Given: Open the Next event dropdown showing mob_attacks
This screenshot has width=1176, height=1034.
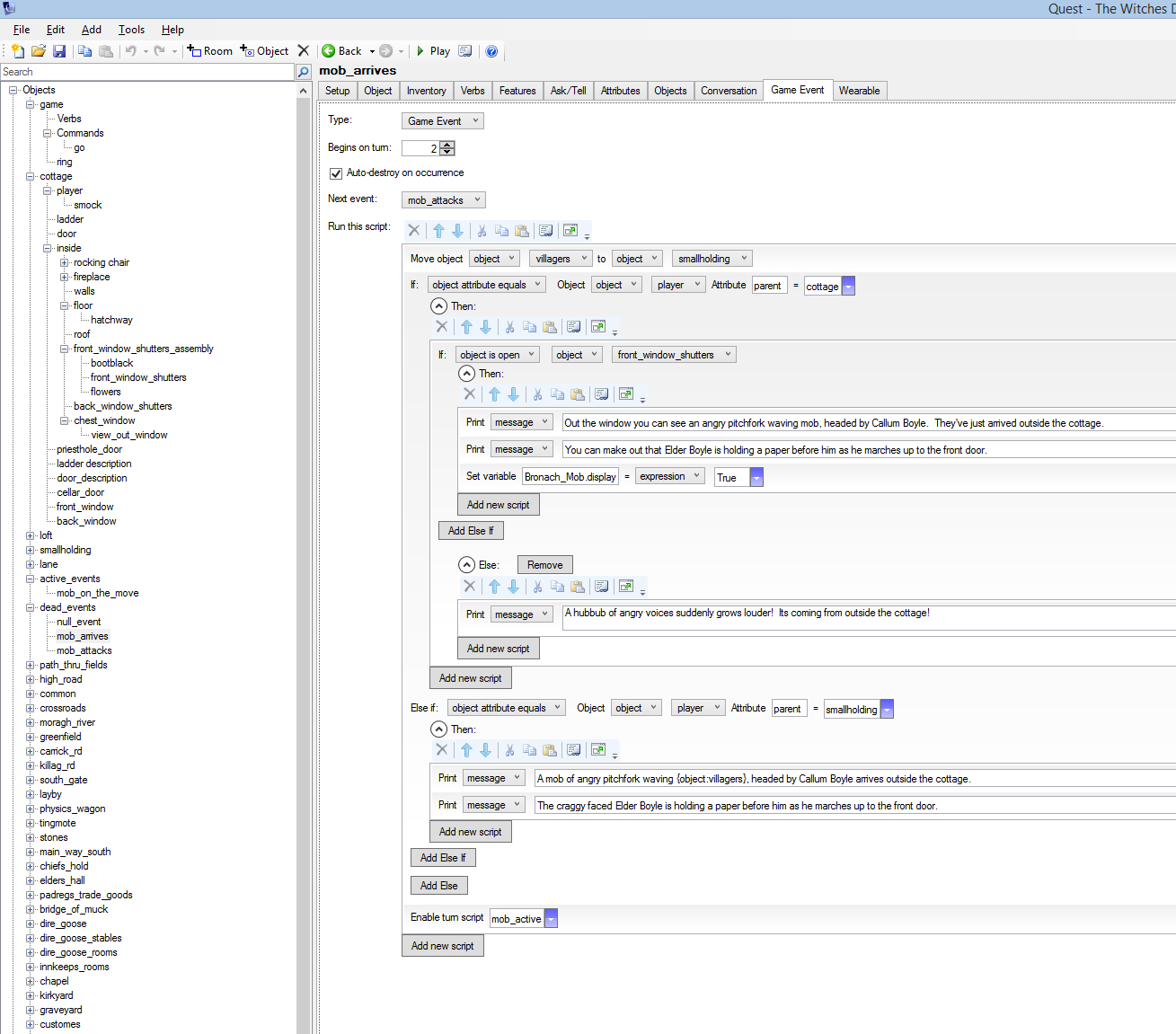Looking at the screenshot, I should 443,200.
